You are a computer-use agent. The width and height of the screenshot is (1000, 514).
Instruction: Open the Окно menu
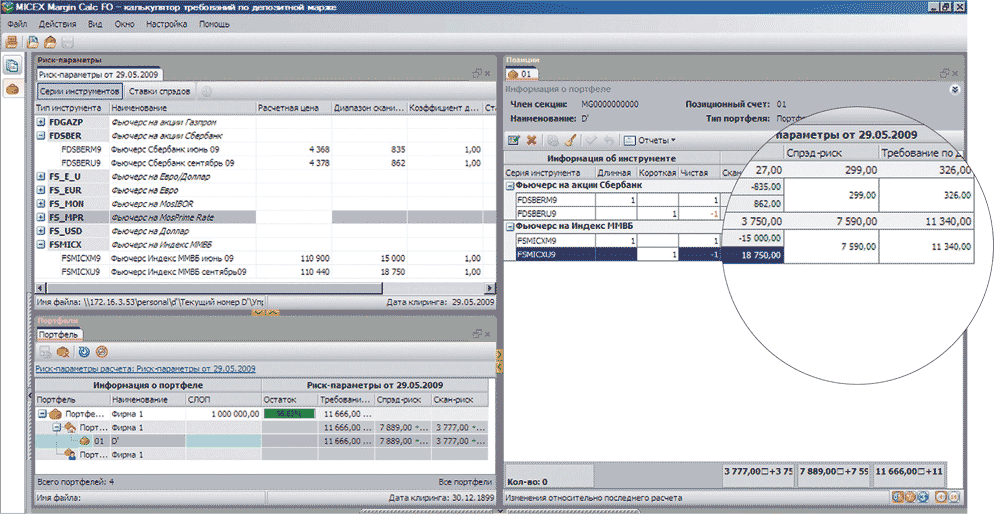coord(124,24)
